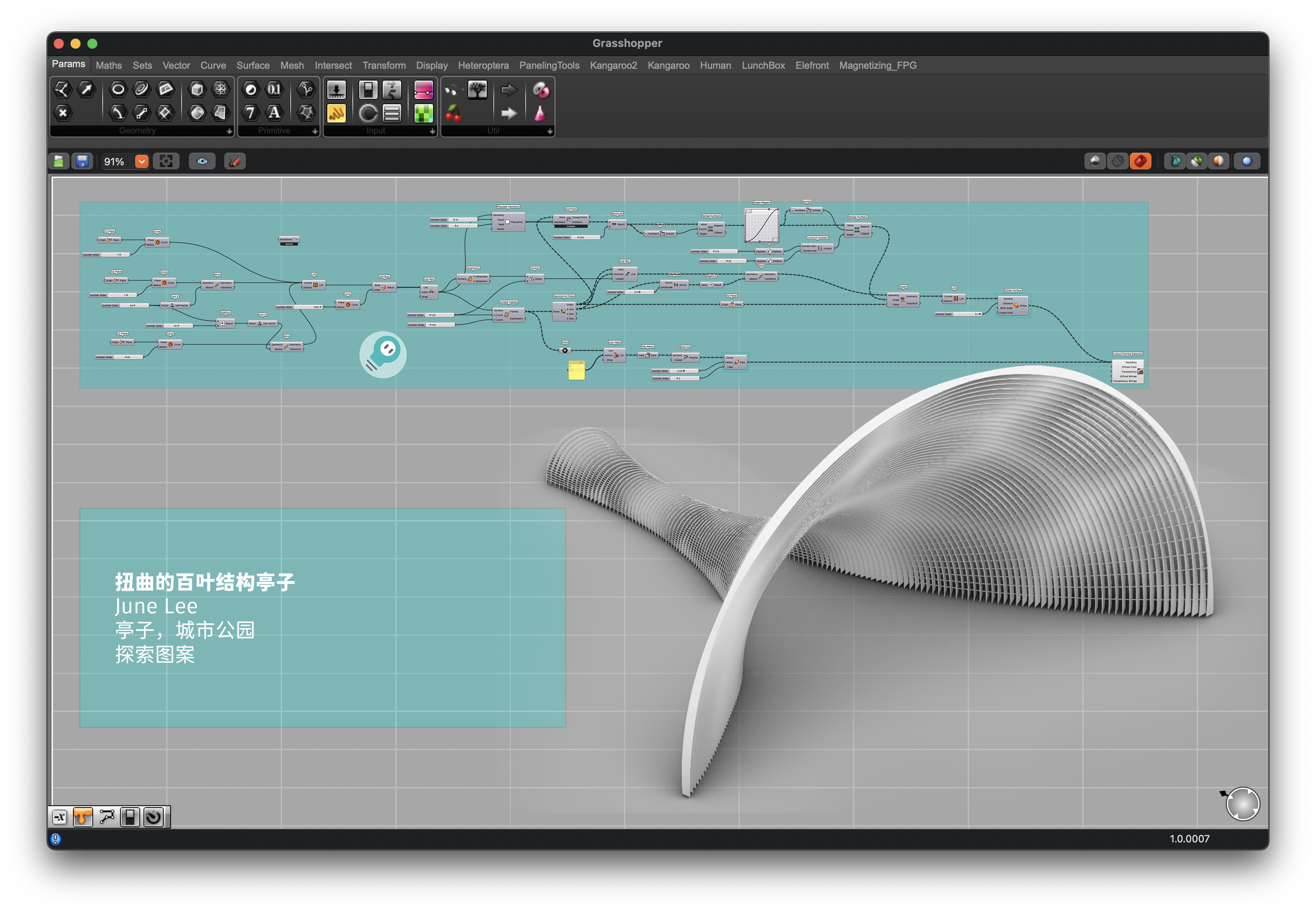Select the Box geometry parameter icon
The image size is (1316, 912).
pos(197,89)
